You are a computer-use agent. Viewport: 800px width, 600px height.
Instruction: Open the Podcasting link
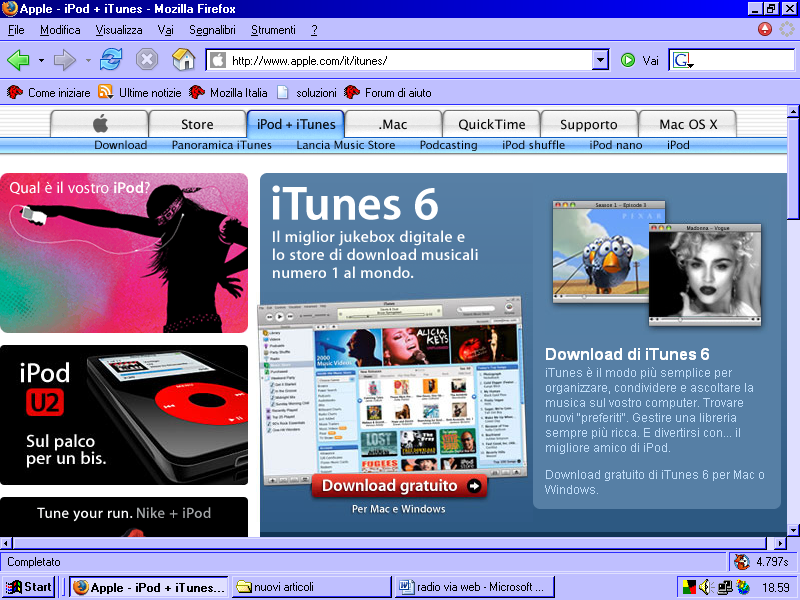(448, 145)
